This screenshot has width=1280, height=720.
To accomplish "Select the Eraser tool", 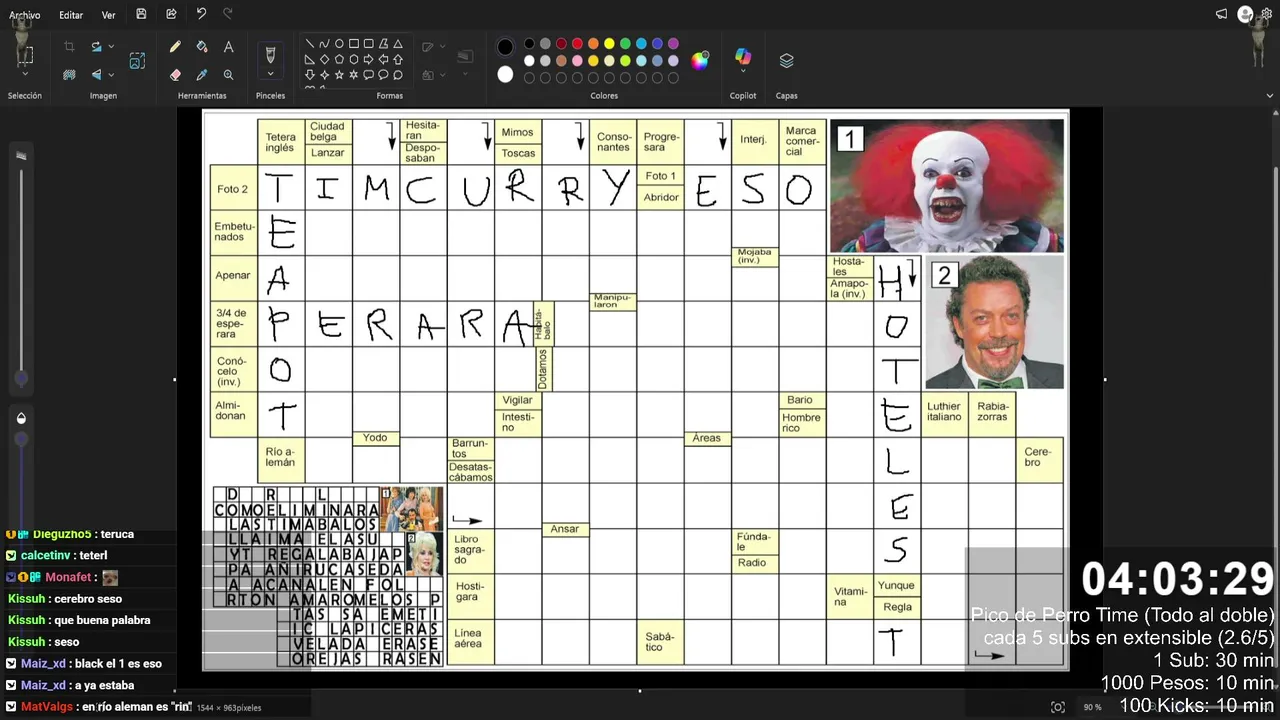I will [175, 75].
